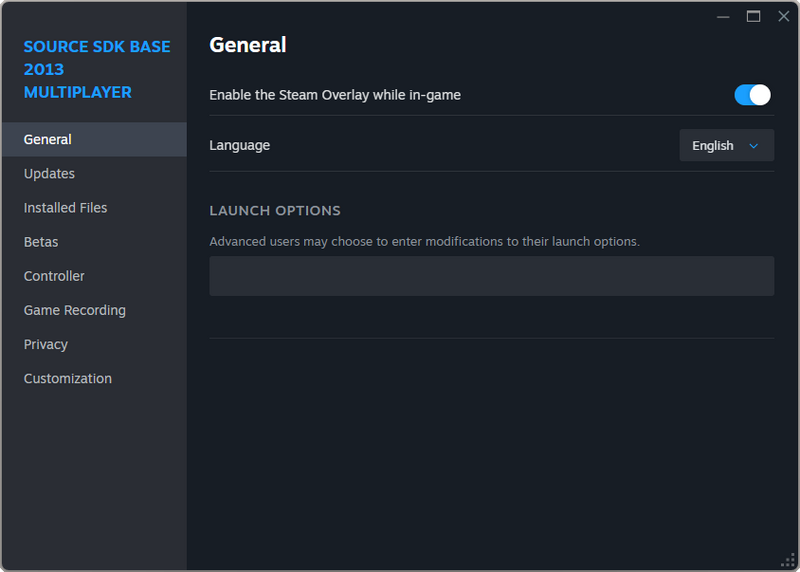Click the resize grip in the window corner
The image size is (800, 572).
[x=788, y=560]
